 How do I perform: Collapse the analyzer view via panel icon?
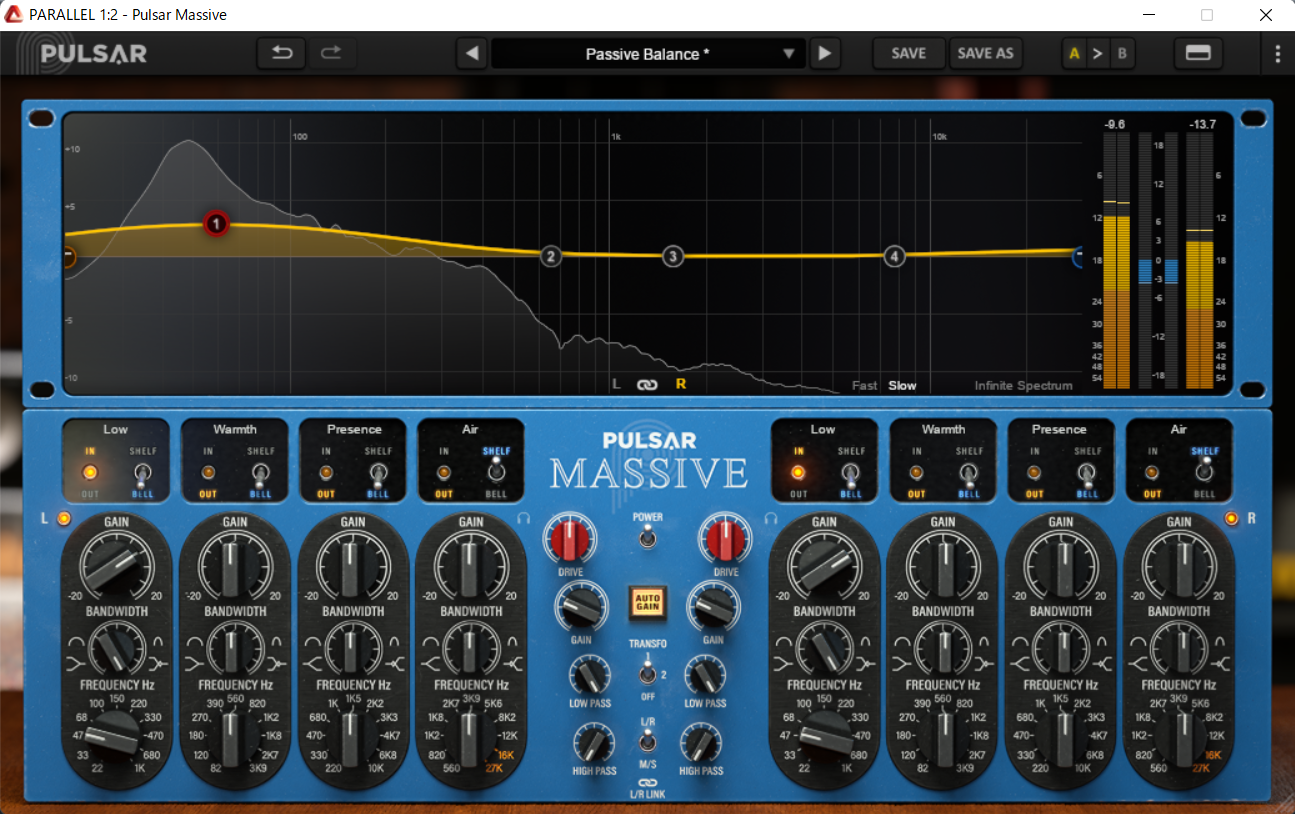1198,54
